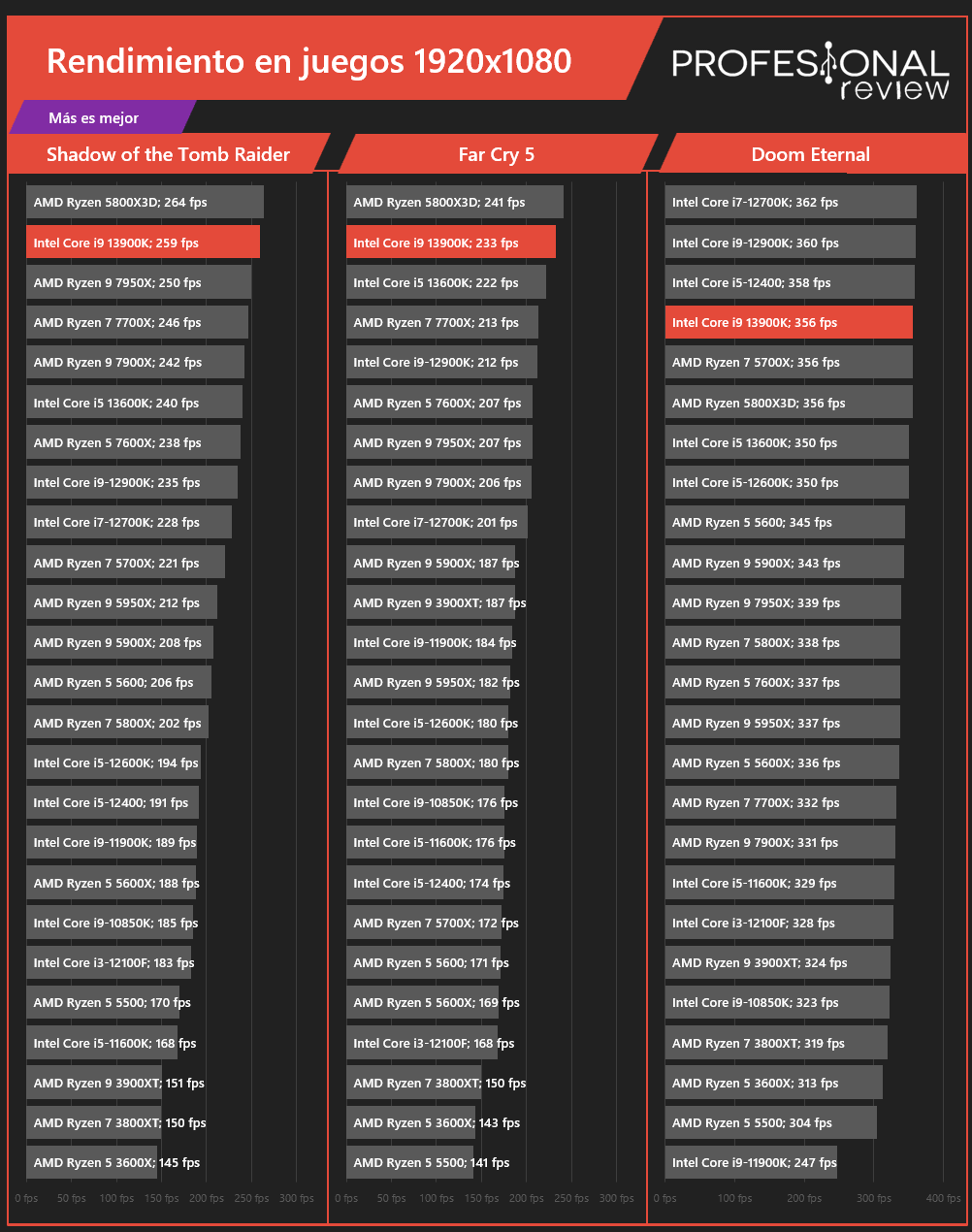This screenshot has height=1232, width=972.
Task: Click the AMD Ryzen 5 5500; 141 fps bar
Action: tap(409, 1162)
